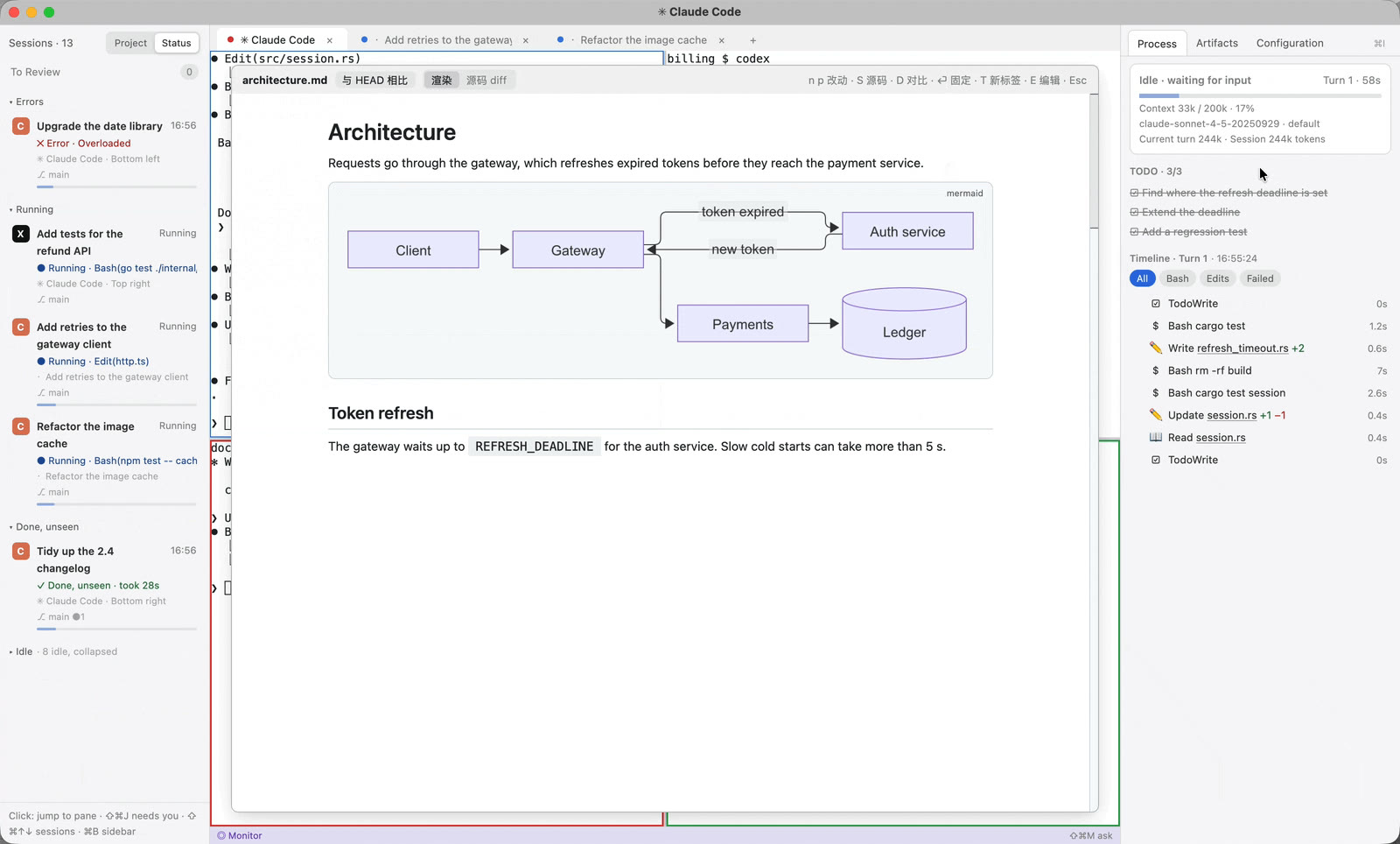Open the Artifacts tab
The image size is (1400, 844).
point(1216,43)
